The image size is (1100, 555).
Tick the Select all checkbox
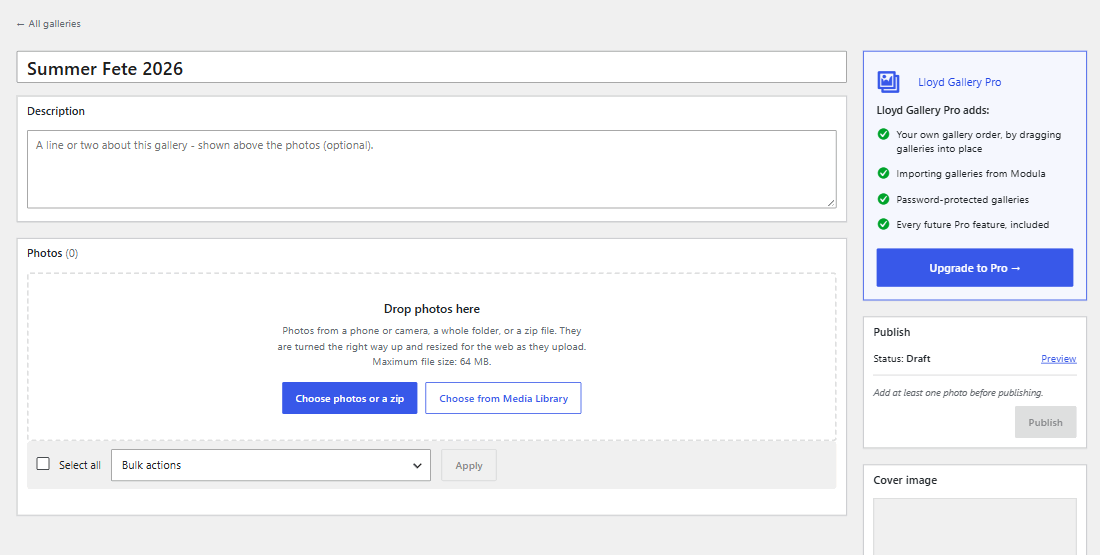click(43, 464)
